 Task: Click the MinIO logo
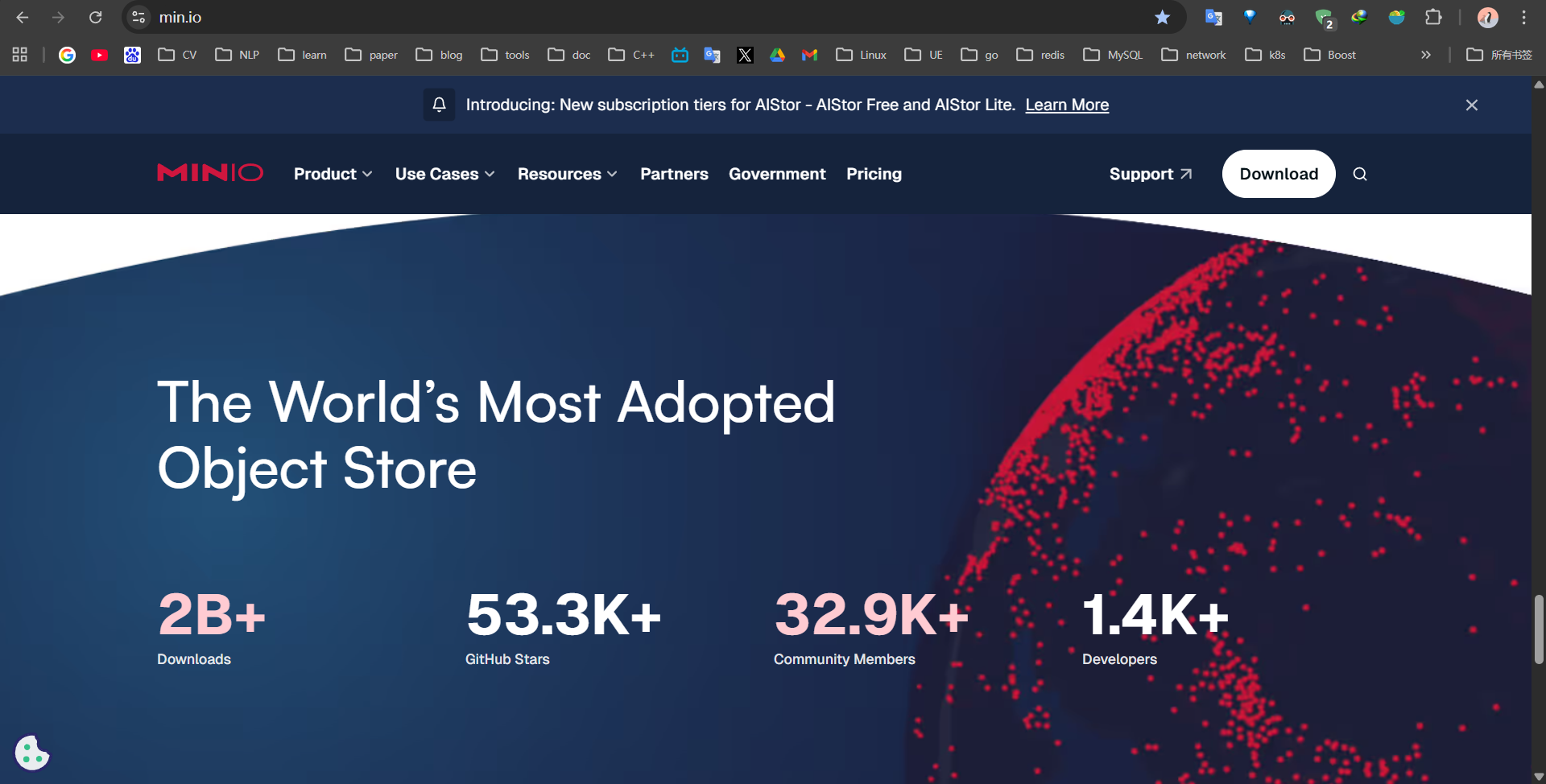(210, 173)
